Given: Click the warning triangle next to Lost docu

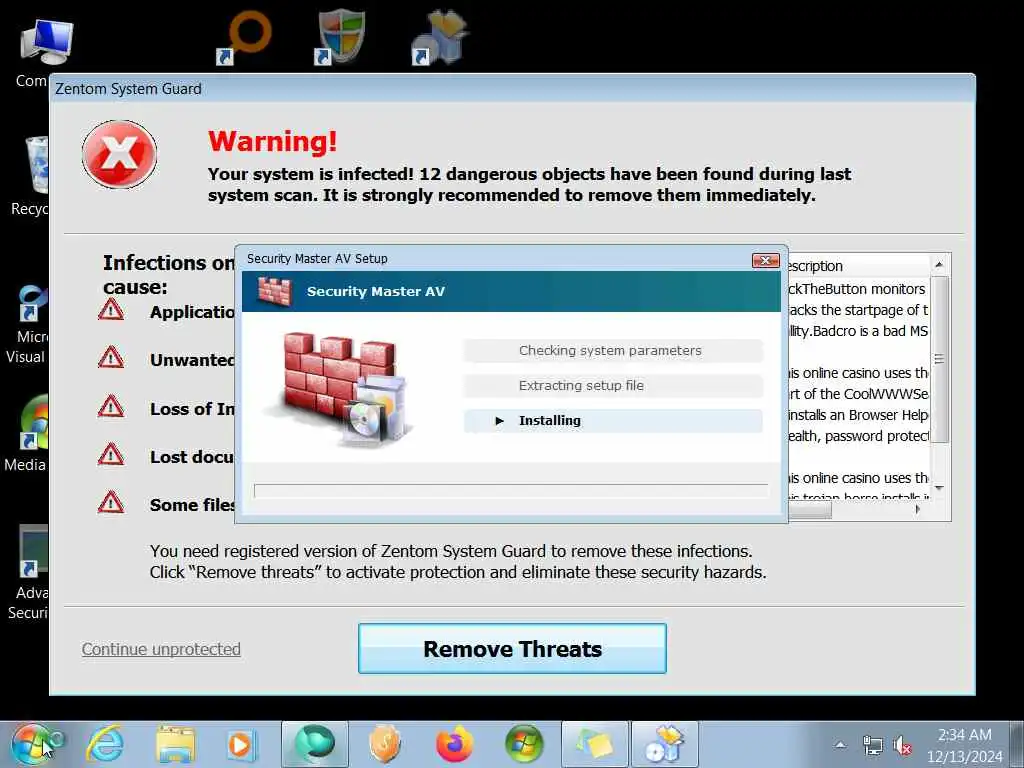Looking at the screenshot, I should [111, 455].
